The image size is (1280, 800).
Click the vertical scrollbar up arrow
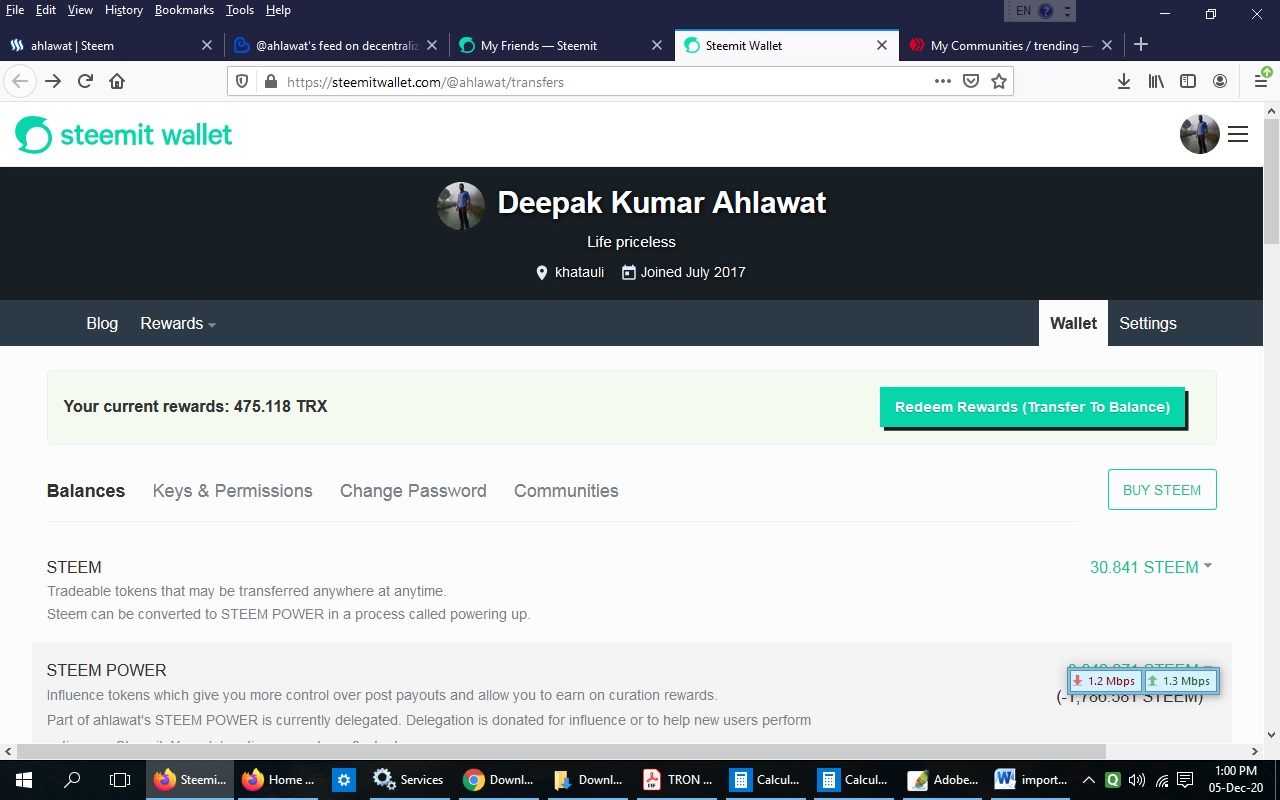click(x=1271, y=109)
